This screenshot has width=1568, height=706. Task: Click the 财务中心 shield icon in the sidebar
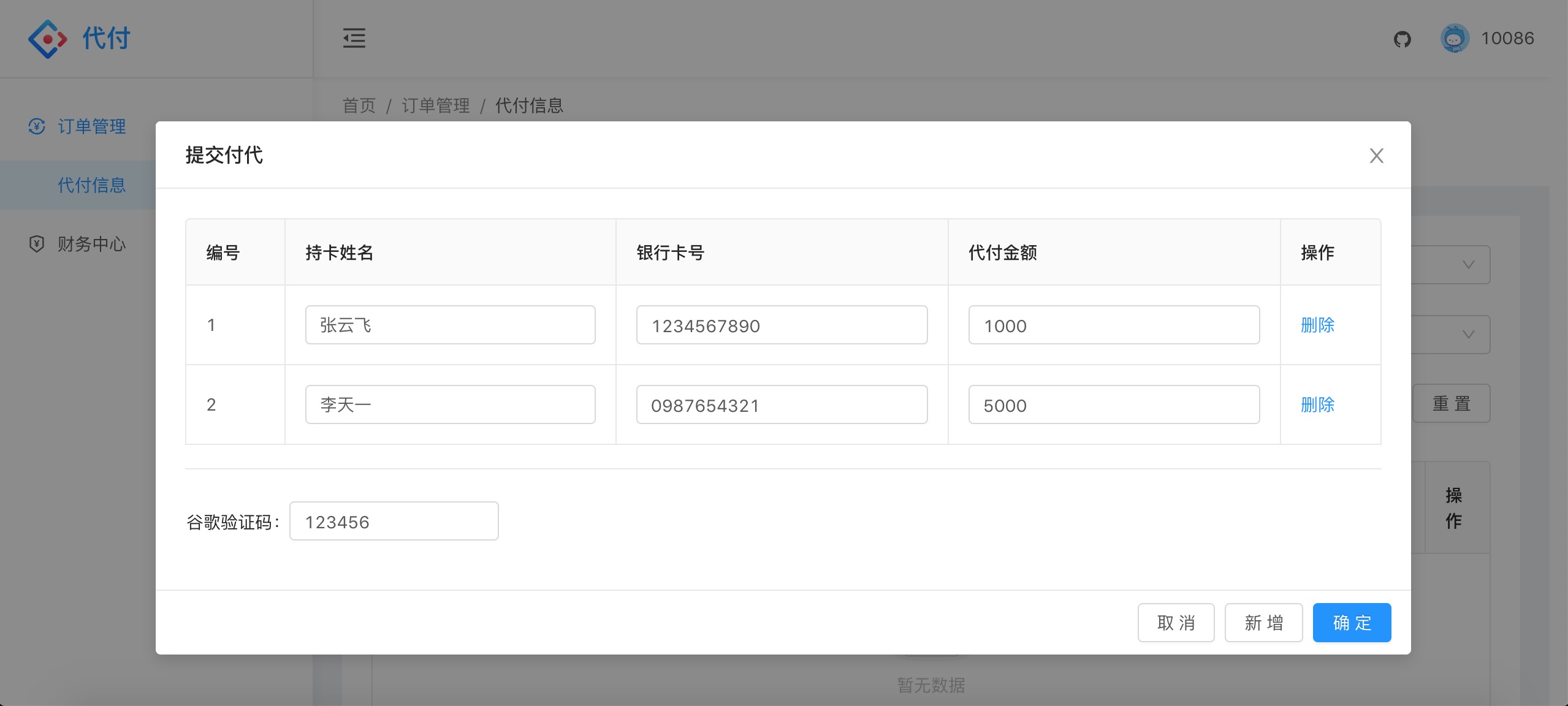(x=37, y=244)
